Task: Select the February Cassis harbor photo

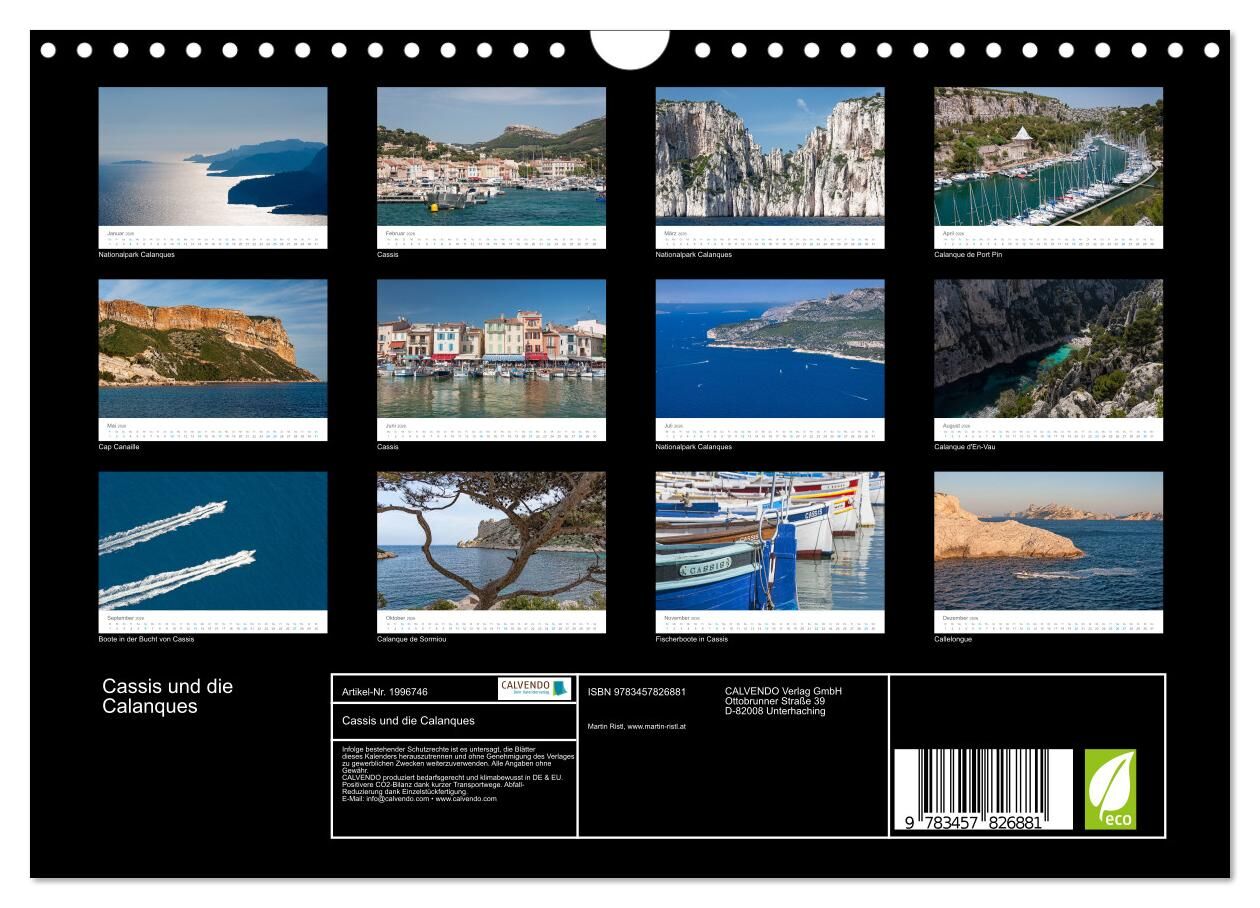Action: [x=491, y=157]
